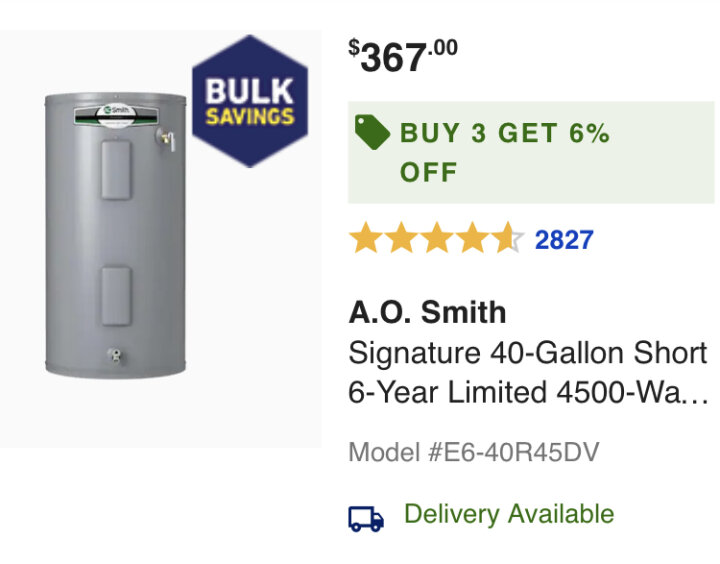Open the A.O. Smith brand name

[x=428, y=312]
